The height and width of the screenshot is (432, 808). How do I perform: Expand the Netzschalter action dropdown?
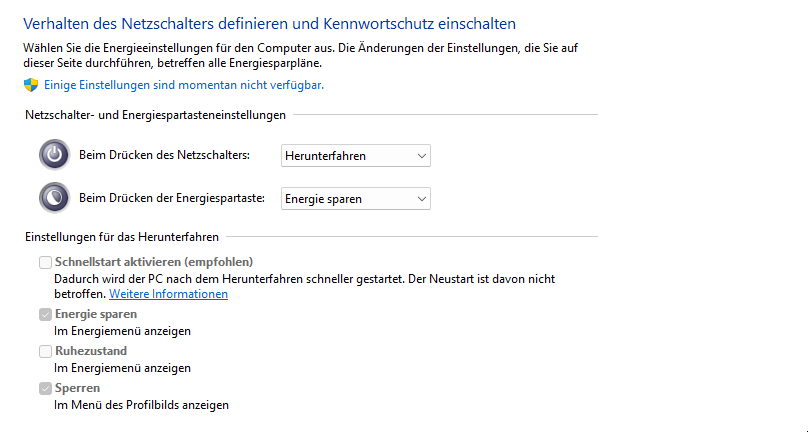pos(355,156)
